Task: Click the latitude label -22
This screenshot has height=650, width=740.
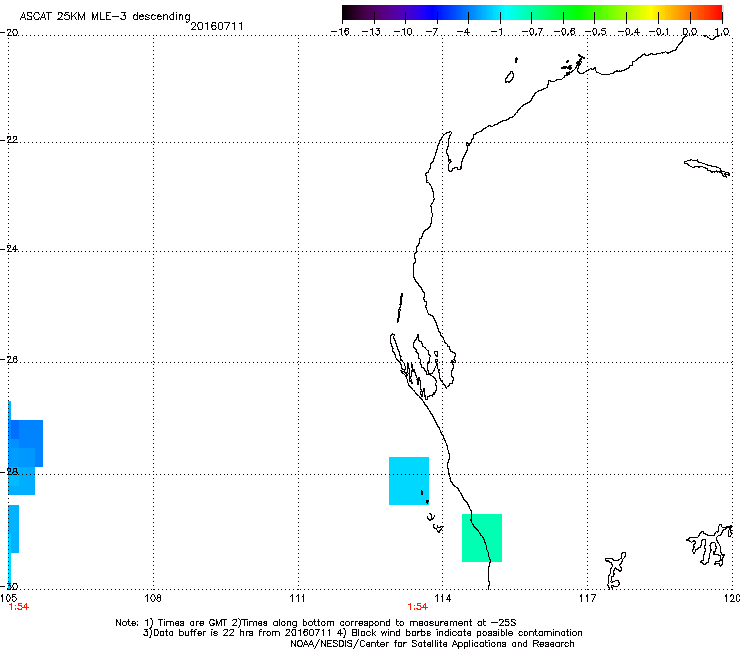Action: coord(9,140)
